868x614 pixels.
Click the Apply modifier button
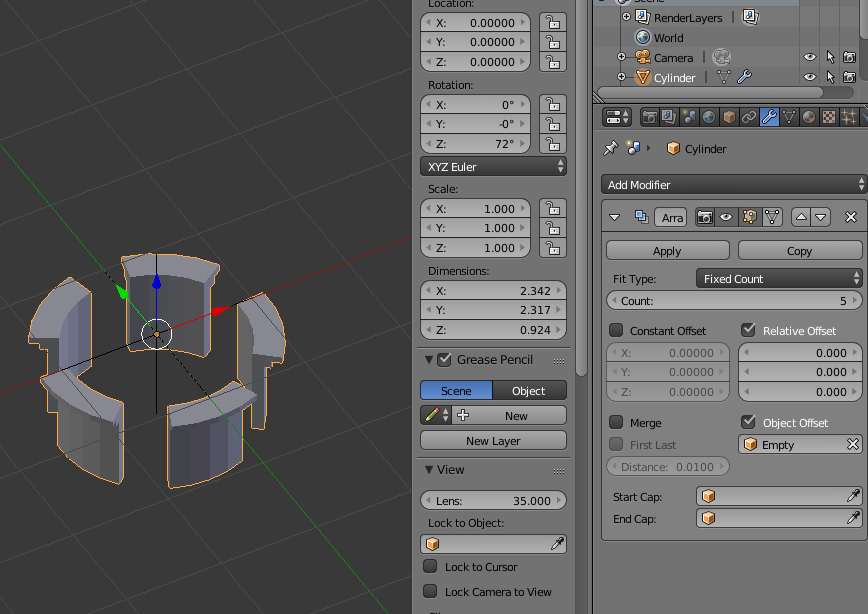667,251
